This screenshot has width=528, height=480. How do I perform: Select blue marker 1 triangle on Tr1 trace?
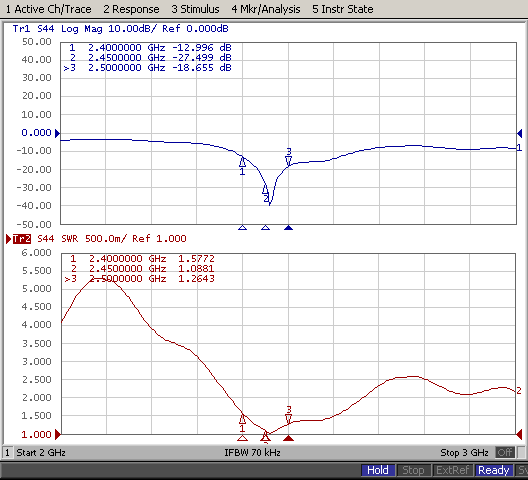[x=242, y=162]
